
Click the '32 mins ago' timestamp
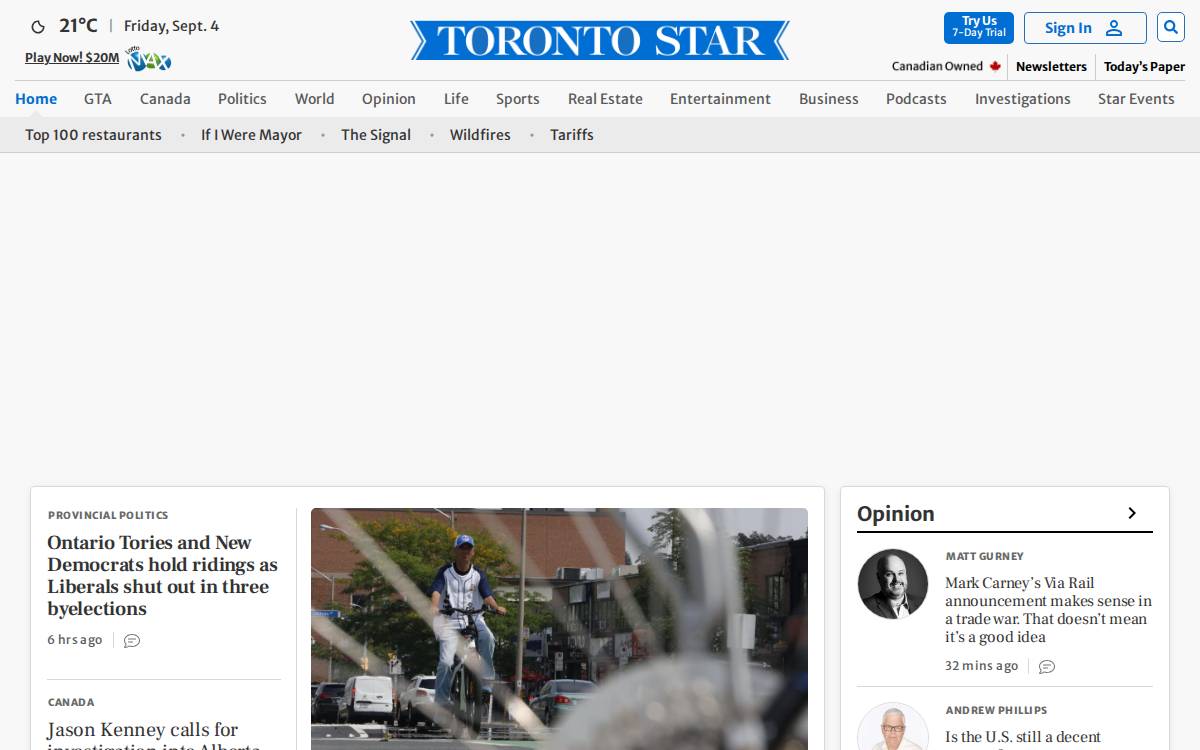[x=982, y=666]
